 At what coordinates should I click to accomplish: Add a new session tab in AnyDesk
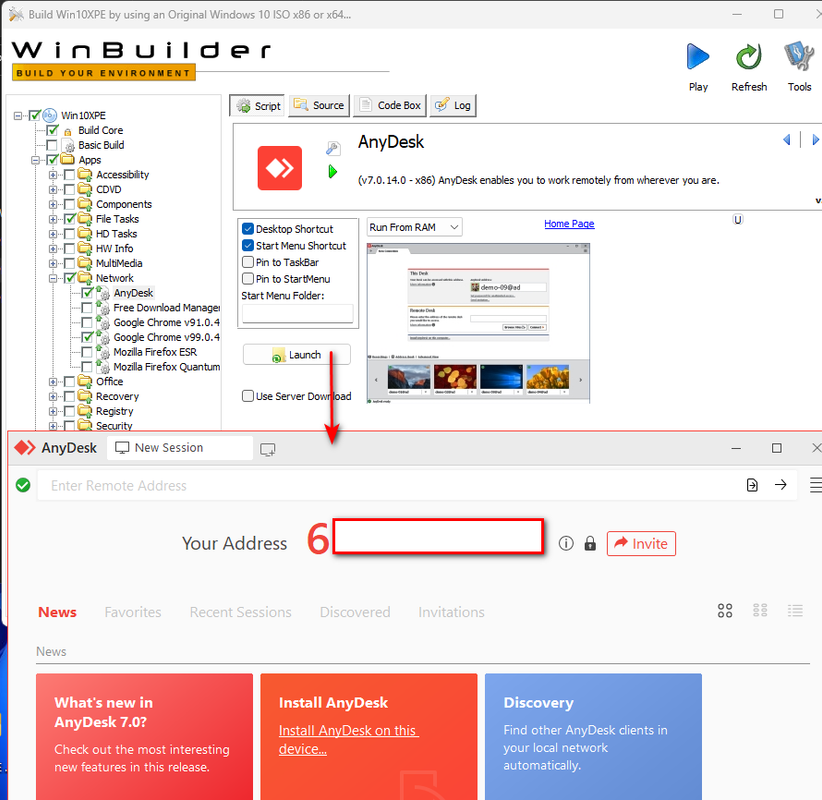(268, 449)
